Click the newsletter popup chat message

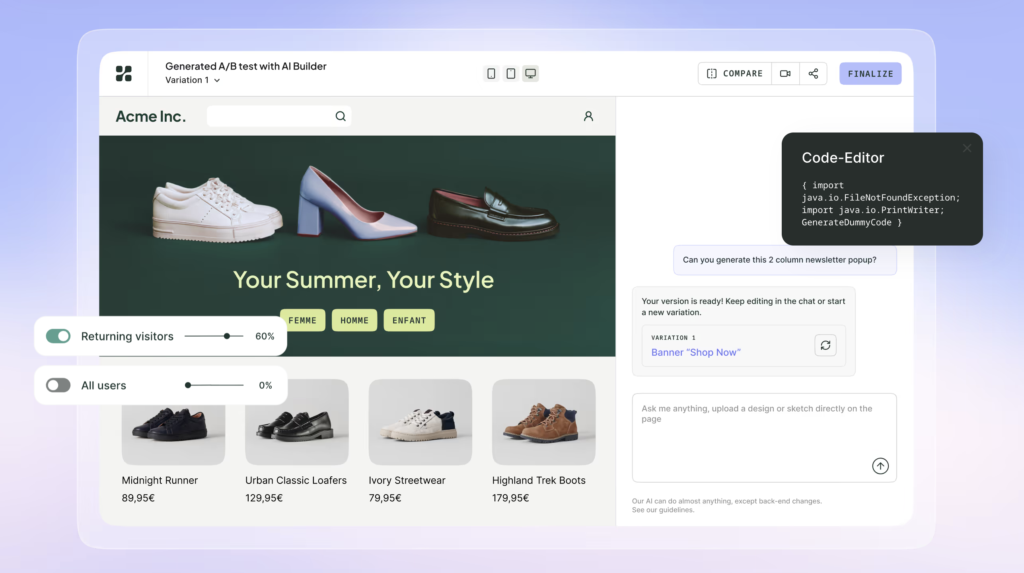pyautogui.click(x=785, y=260)
